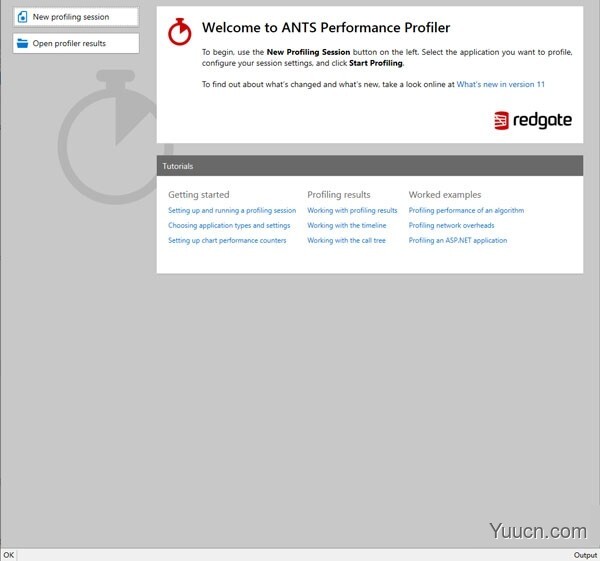
Task: Click the Profiling results heading
Action: [339, 194]
